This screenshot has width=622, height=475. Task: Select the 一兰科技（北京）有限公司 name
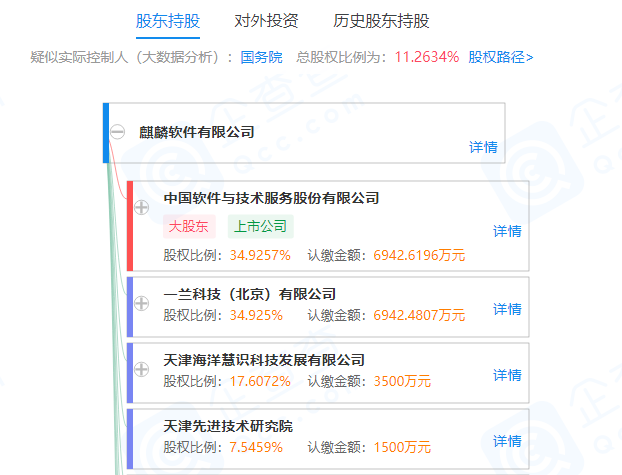pos(250,294)
